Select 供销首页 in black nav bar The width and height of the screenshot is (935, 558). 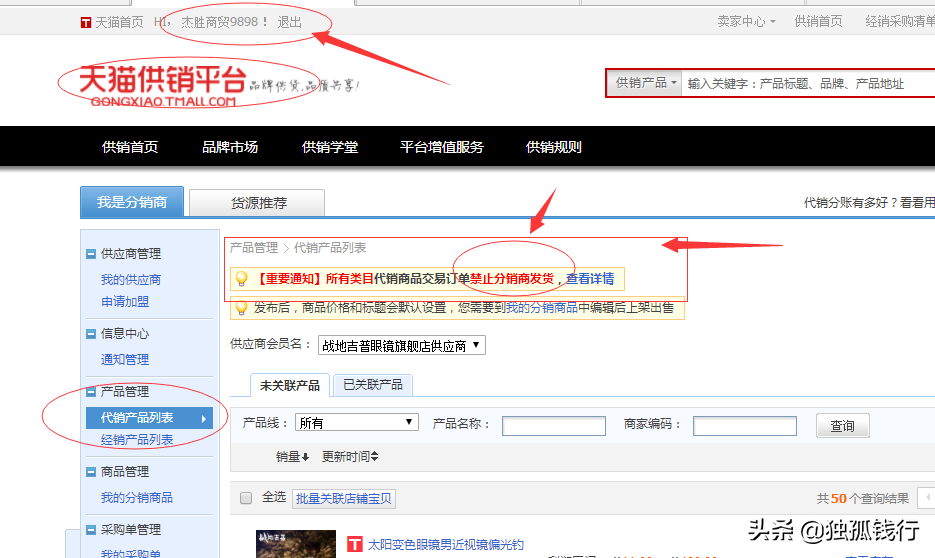(130, 147)
